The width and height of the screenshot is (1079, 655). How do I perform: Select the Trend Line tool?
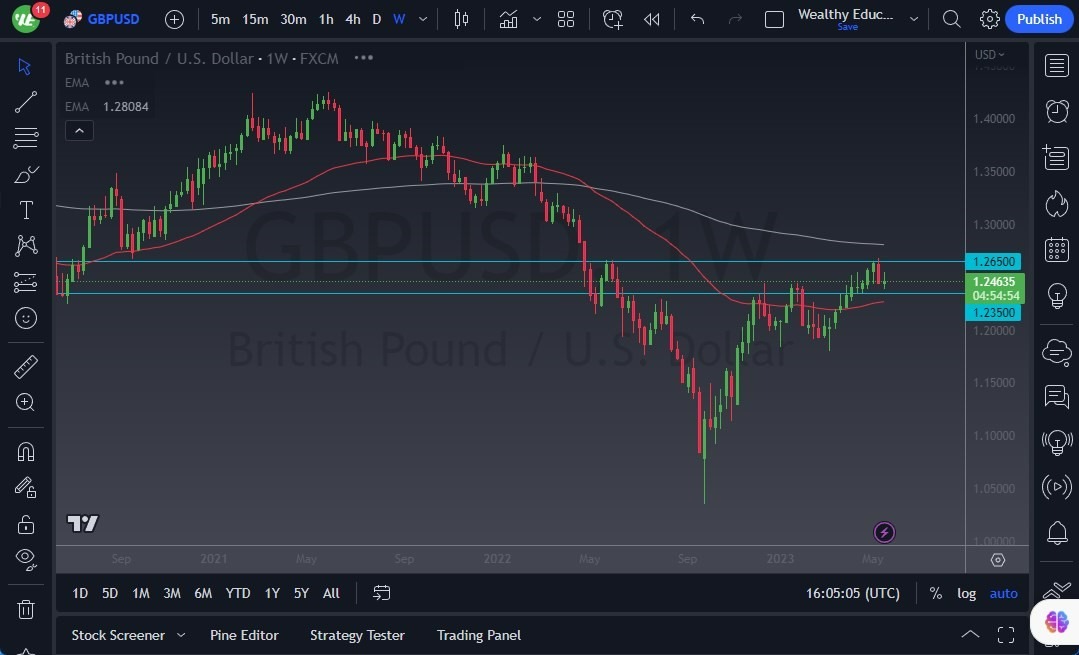point(26,101)
